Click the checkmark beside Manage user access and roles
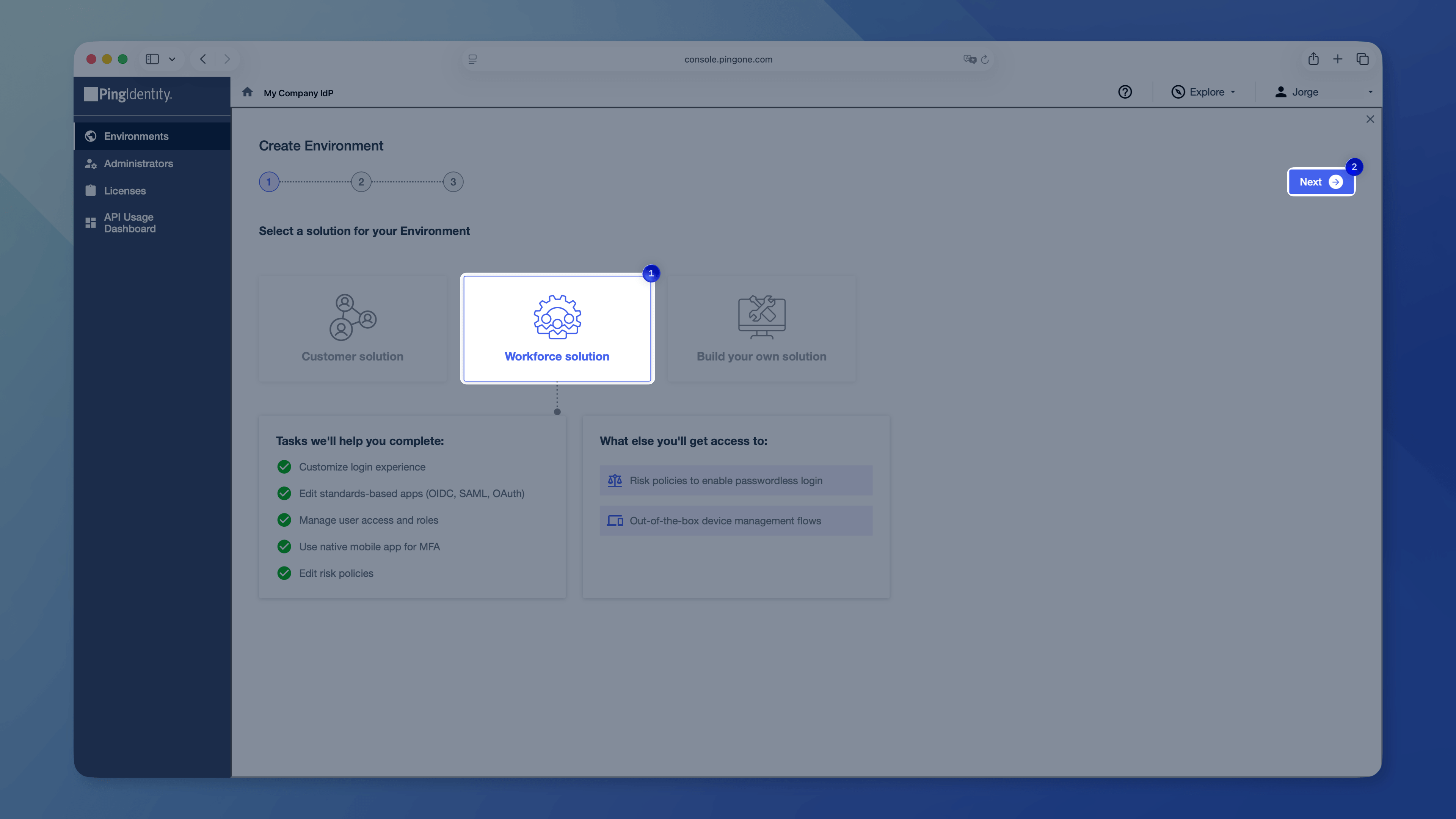The image size is (1456, 819). pyautogui.click(x=284, y=520)
